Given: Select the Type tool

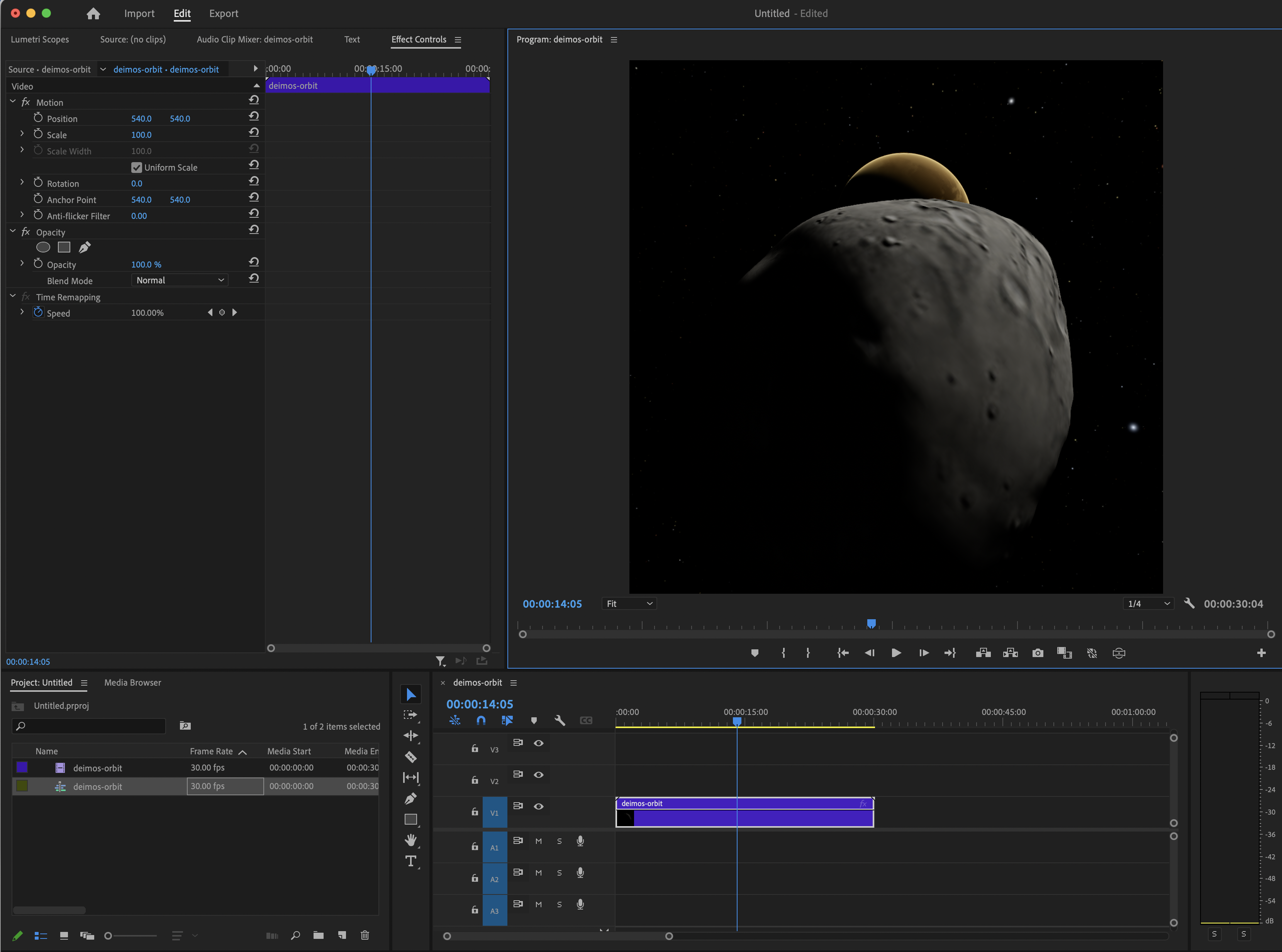Looking at the screenshot, I should [410, 861].
